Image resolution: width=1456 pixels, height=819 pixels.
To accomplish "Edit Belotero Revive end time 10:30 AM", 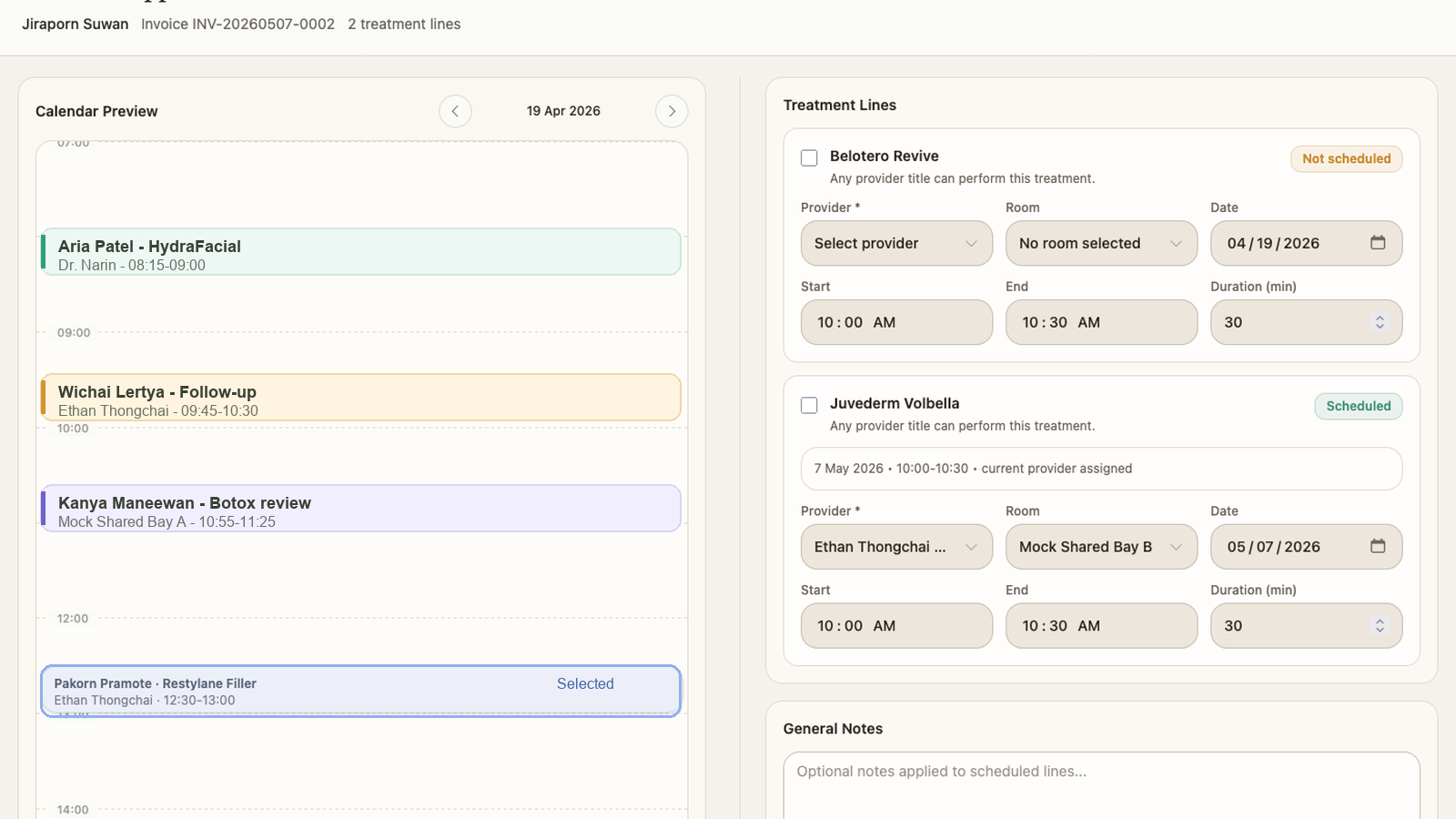I will (1101, 322).
